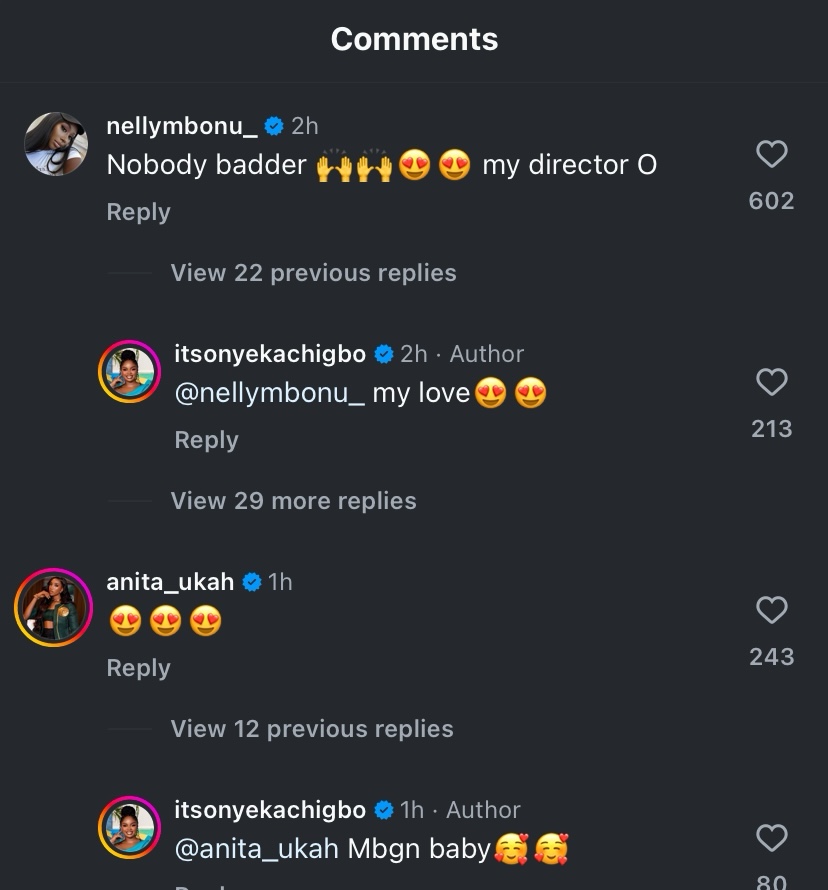This screenshot has height=890, width=828.
Task: Like nellymbonu_'s "Nobody badder" comment
Action: coord(771,154)
